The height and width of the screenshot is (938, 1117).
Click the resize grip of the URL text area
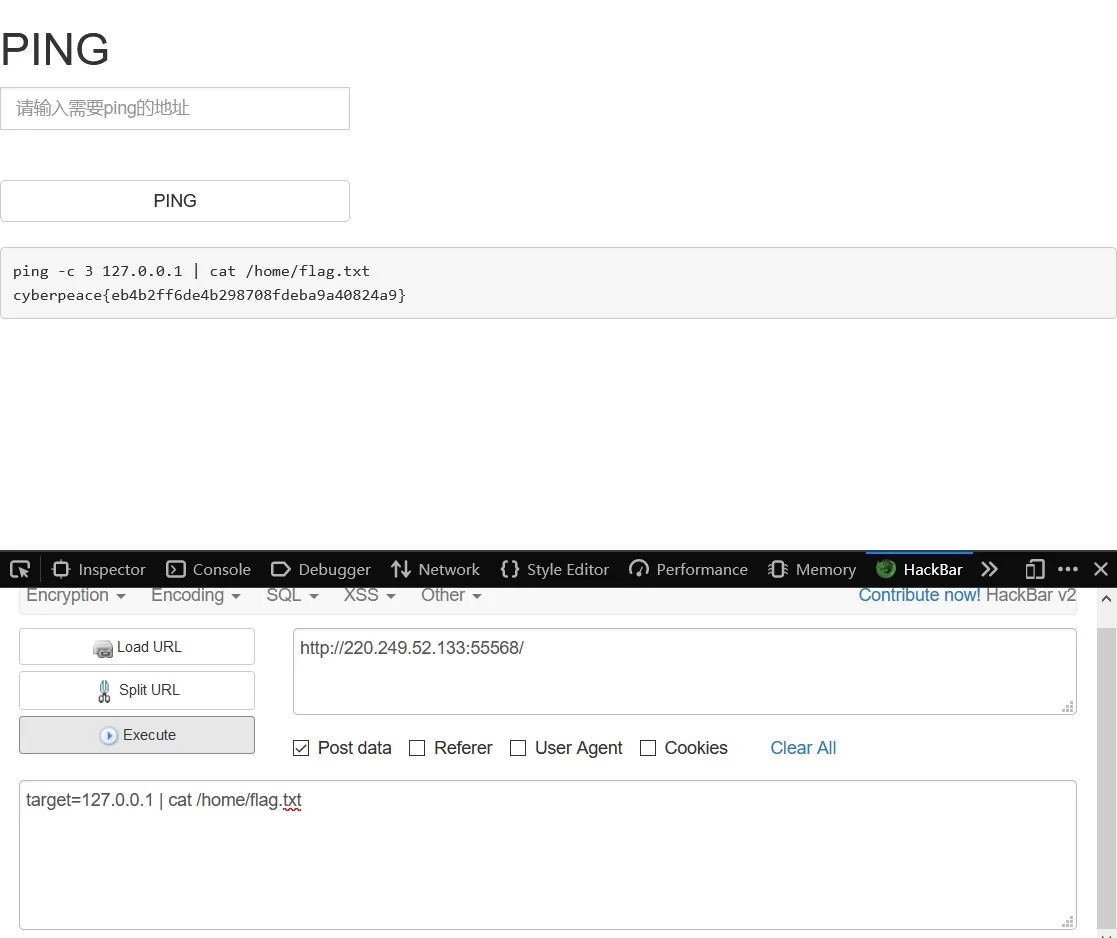(1068, 707)
